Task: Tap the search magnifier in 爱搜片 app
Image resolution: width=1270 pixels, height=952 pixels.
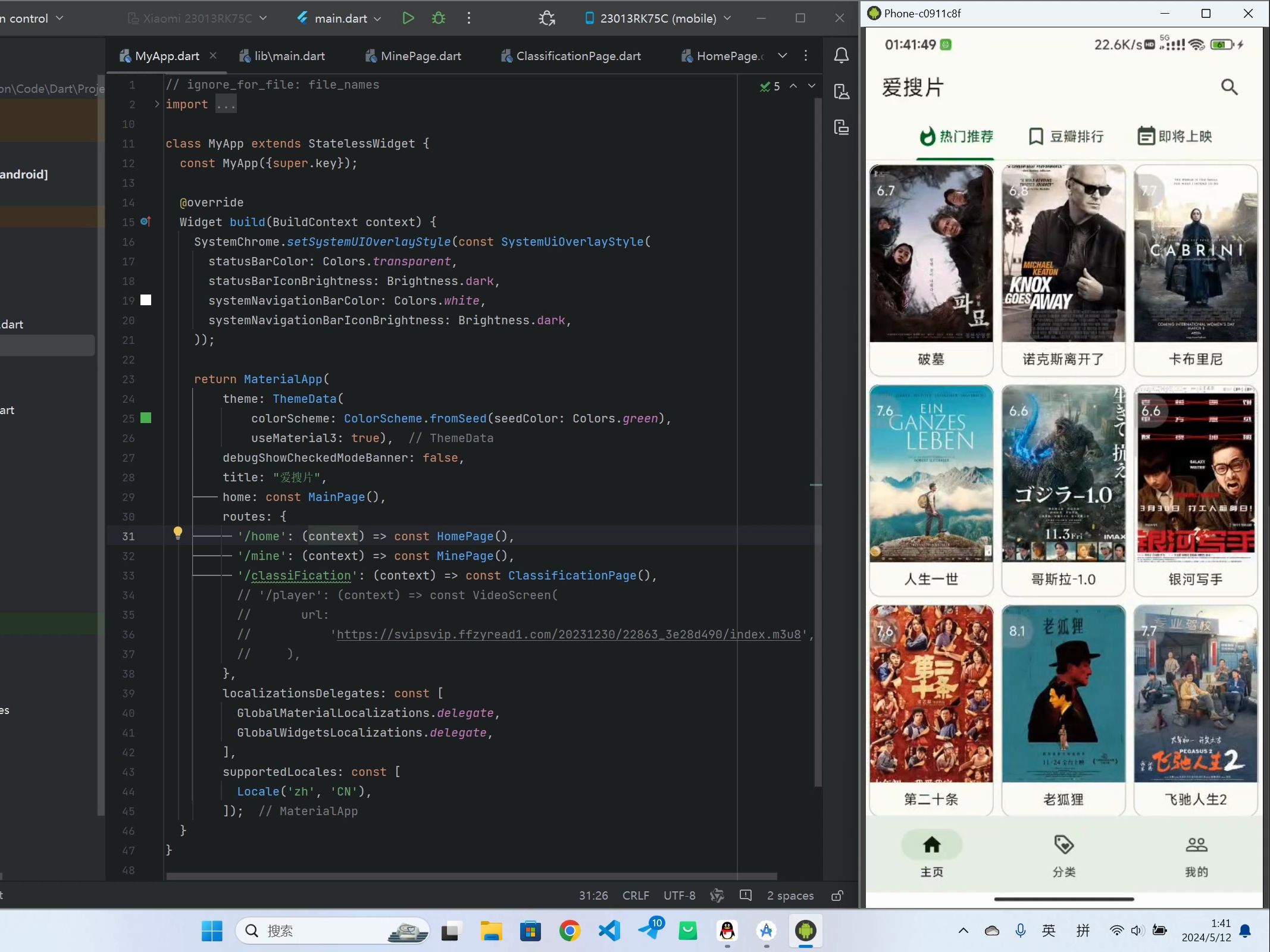Action: tap(1229, 87)
